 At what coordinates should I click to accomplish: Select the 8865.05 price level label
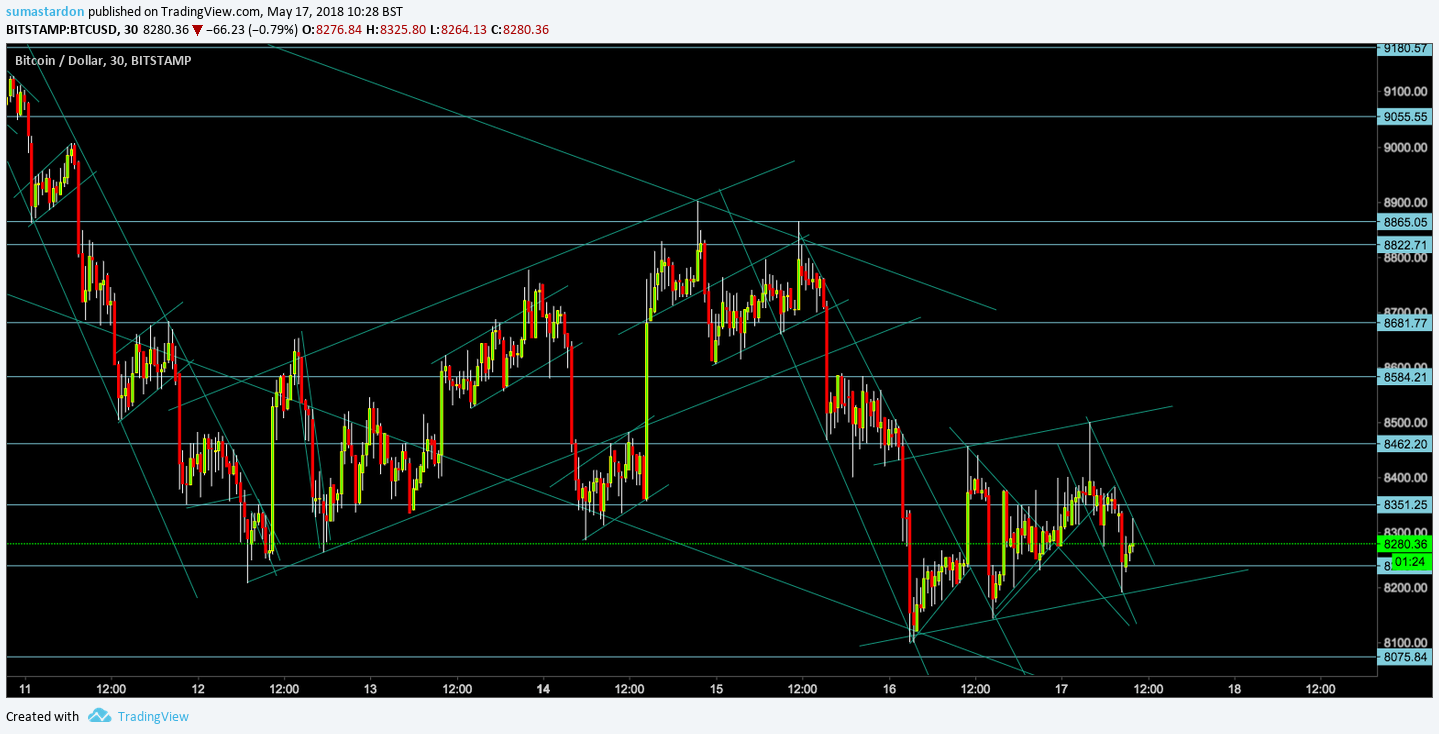tap(1405, 221)
